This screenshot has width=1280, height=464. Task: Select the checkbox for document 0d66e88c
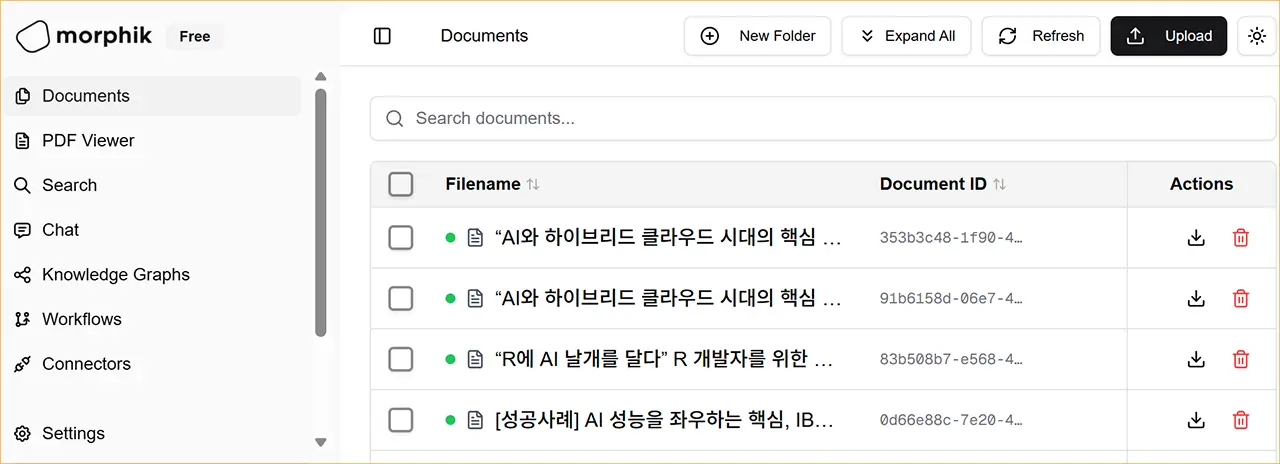[401, 420]
